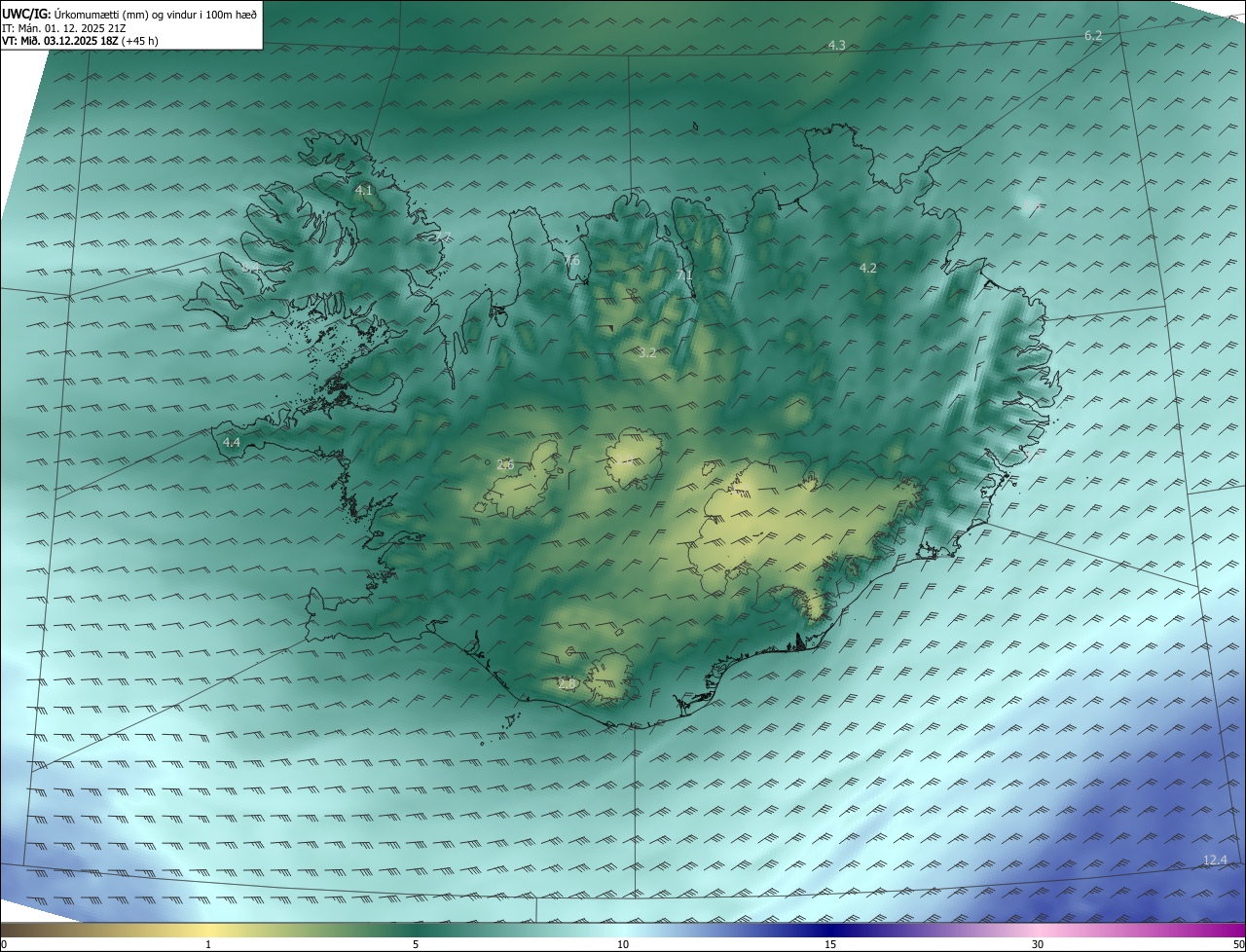The height and width of the screenshot is (952, 1246).
Task: Click the 2.6 value label beside the glacier
Action: point(505,465)
